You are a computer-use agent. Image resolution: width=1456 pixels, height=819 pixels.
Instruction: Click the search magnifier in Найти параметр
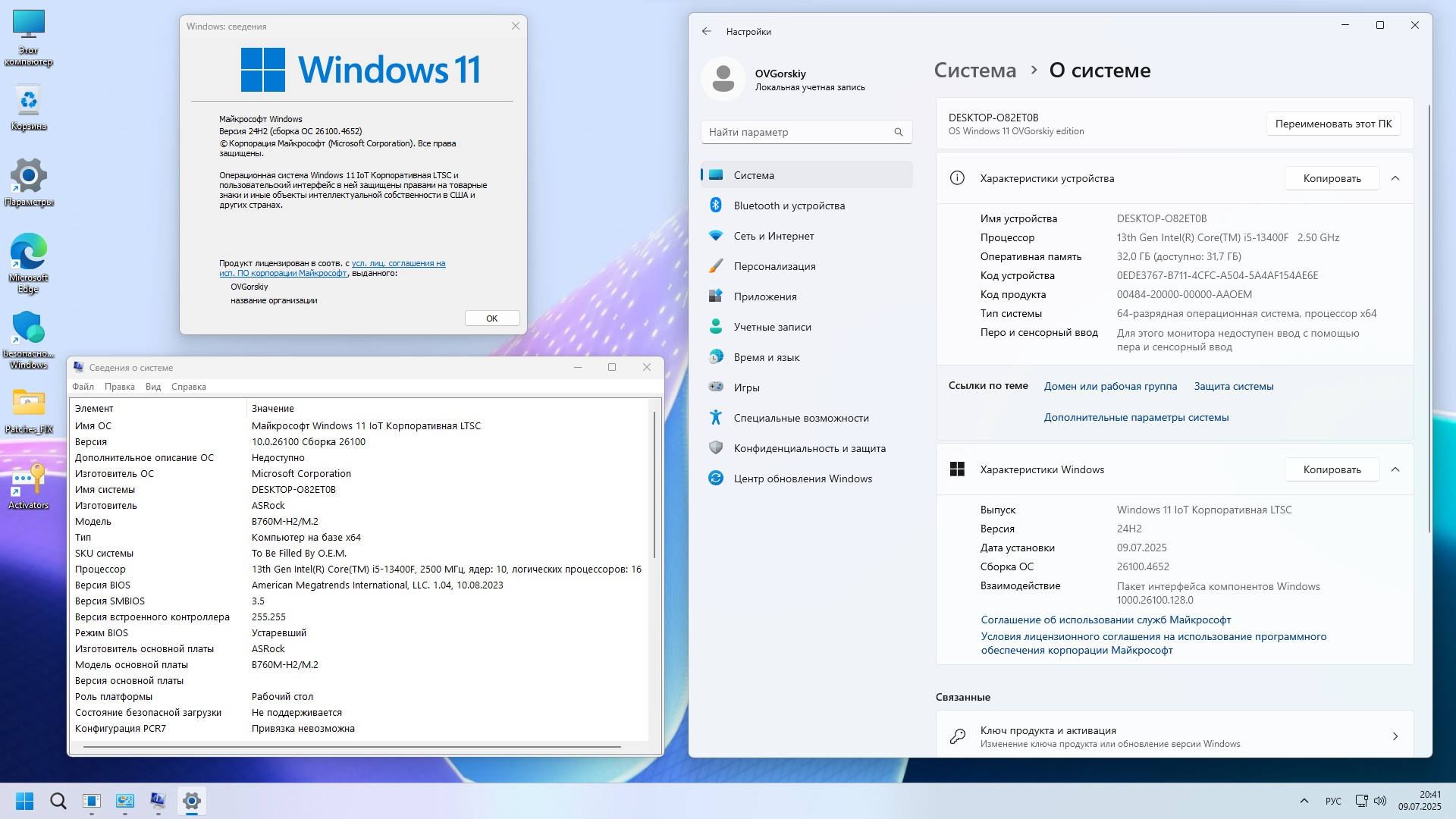(899, 132)
